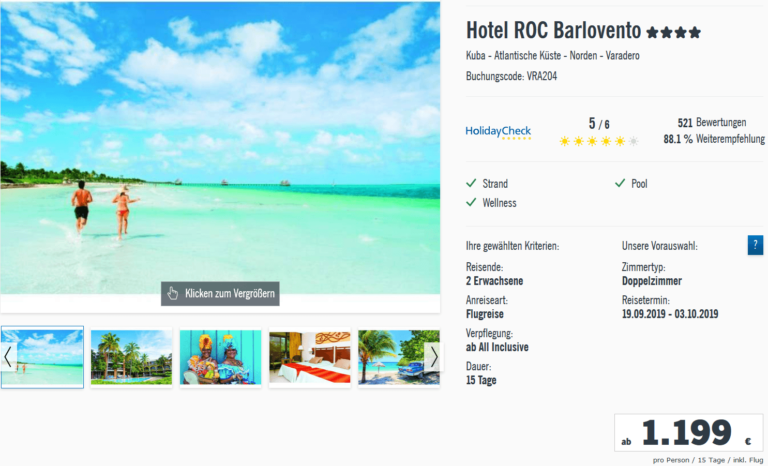This screenshot has width=768, height=466.
Task: Click the hand pointer icon on enlarge overlay
Action: pyautogui.click(x=172, y=294)
